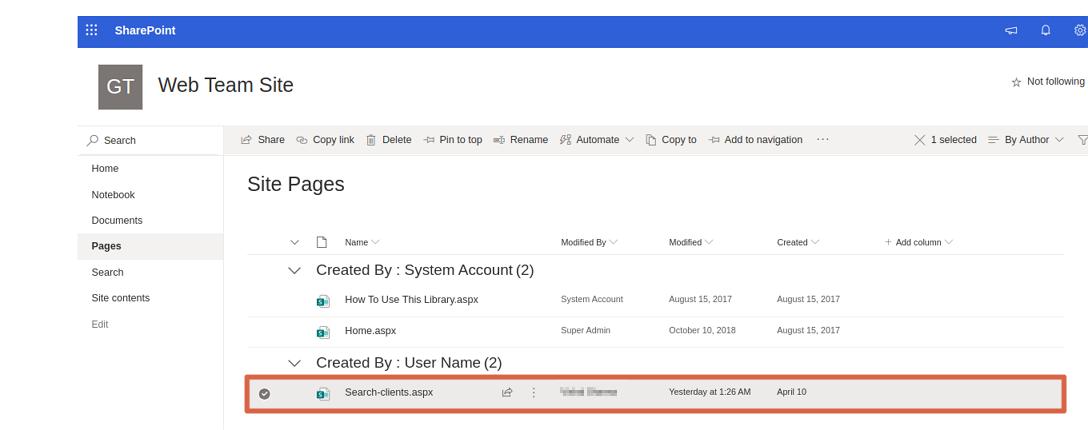Viewport: 1088px width, 430px height.
Task: Open the By Author view dropdown
Action: pyautogui.click(x=1026, y=140)
